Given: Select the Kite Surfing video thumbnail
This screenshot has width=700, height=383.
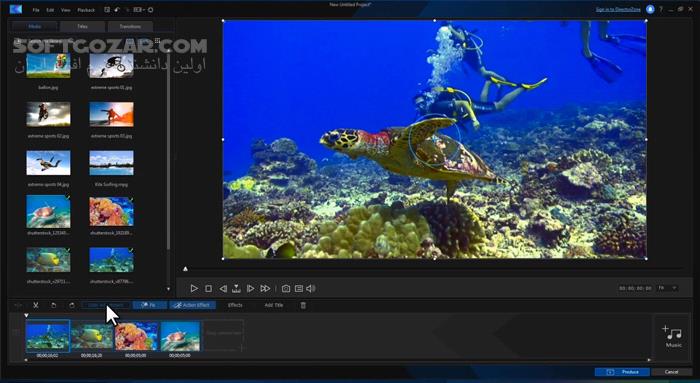Looking at the screenshot, I should 111,163.
